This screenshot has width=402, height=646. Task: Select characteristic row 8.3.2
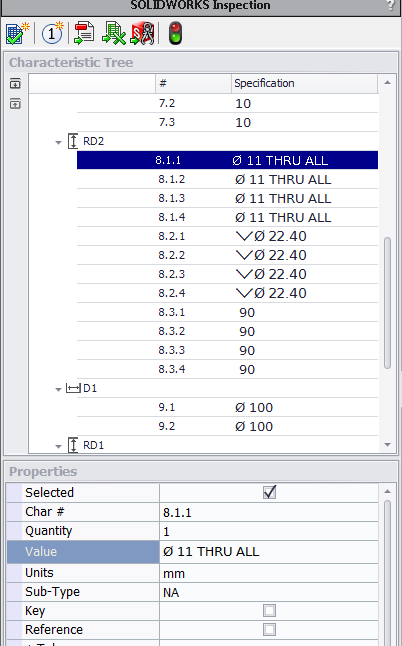tap(227, 331)
